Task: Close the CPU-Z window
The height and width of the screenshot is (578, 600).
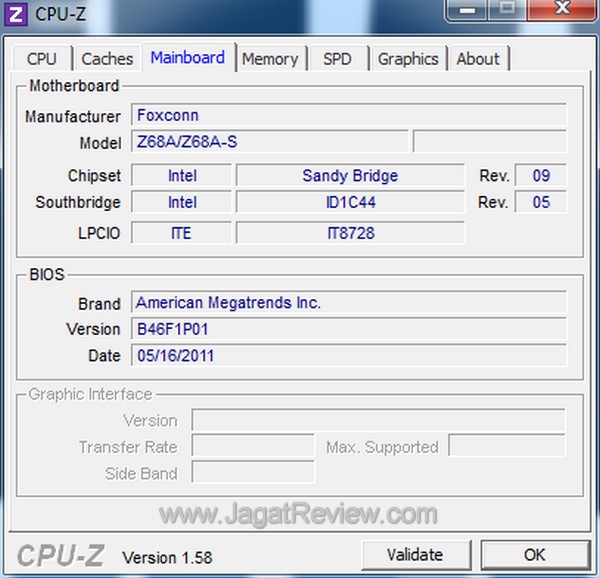Action: (562, 10)
